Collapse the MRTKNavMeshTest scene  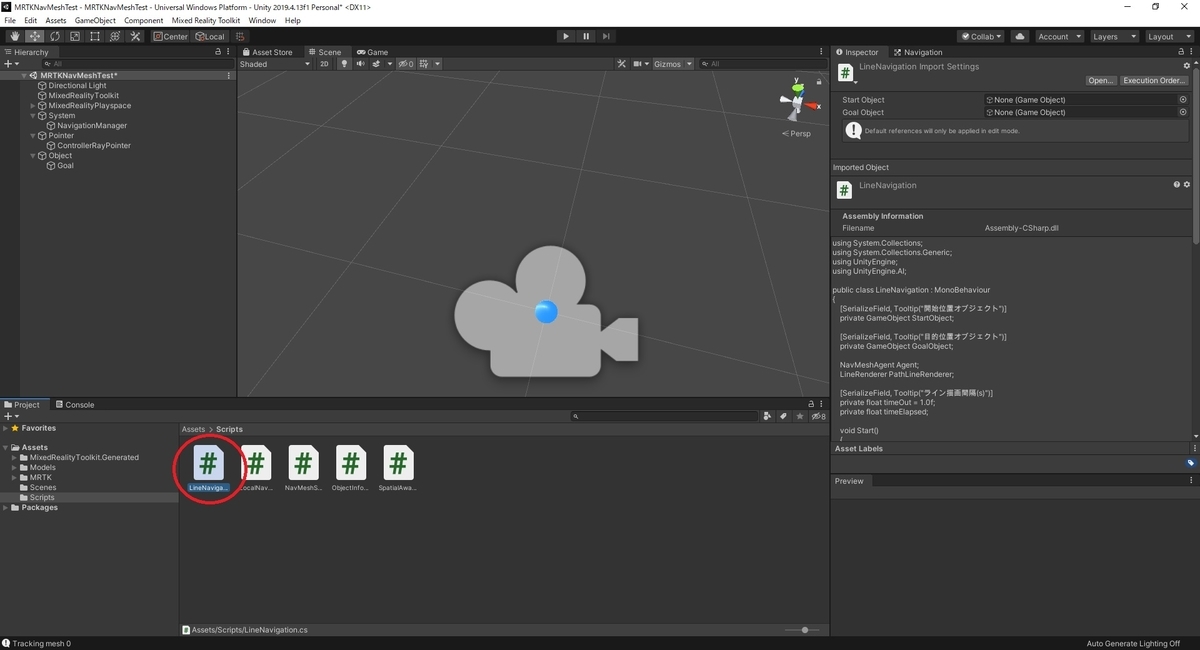(x=24, y=76)
